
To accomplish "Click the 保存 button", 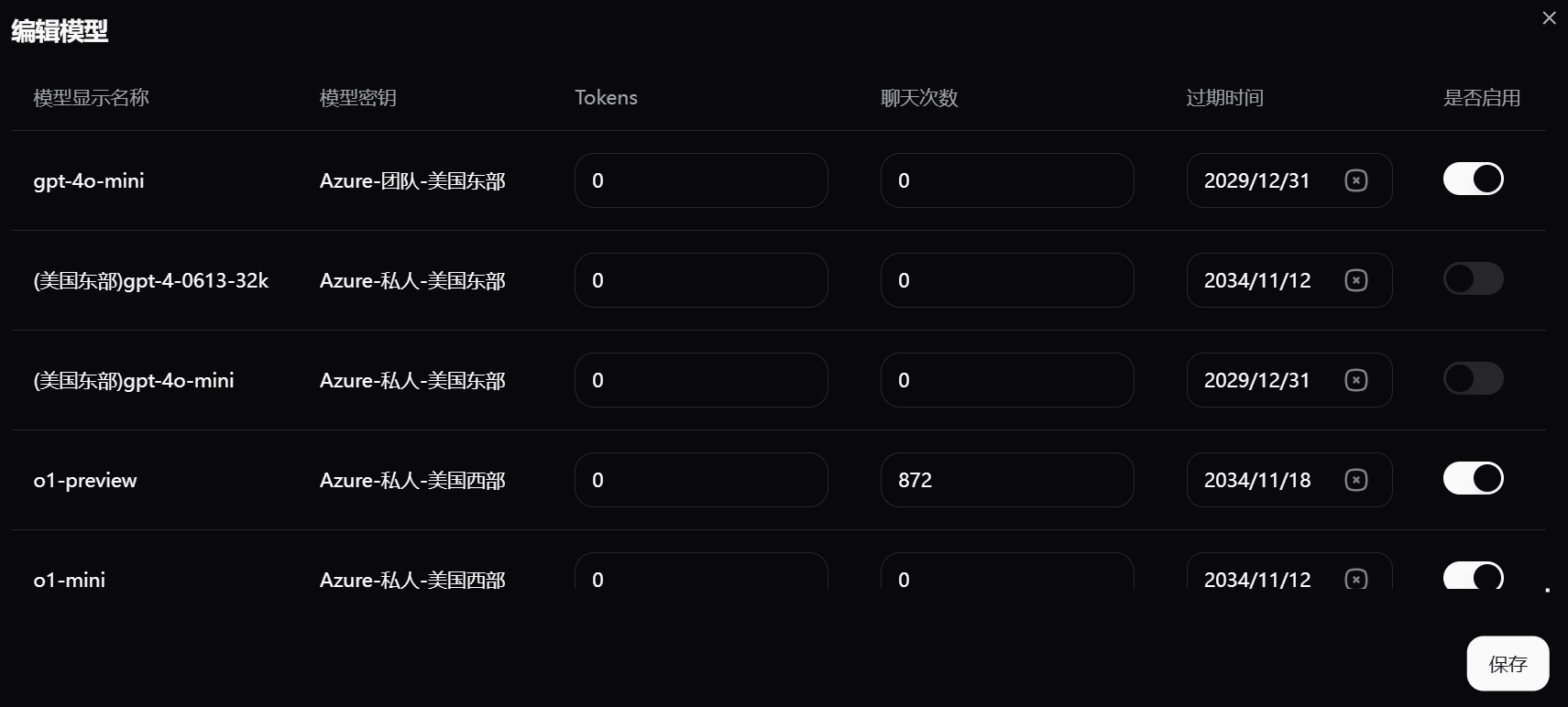I will 1508,664.
